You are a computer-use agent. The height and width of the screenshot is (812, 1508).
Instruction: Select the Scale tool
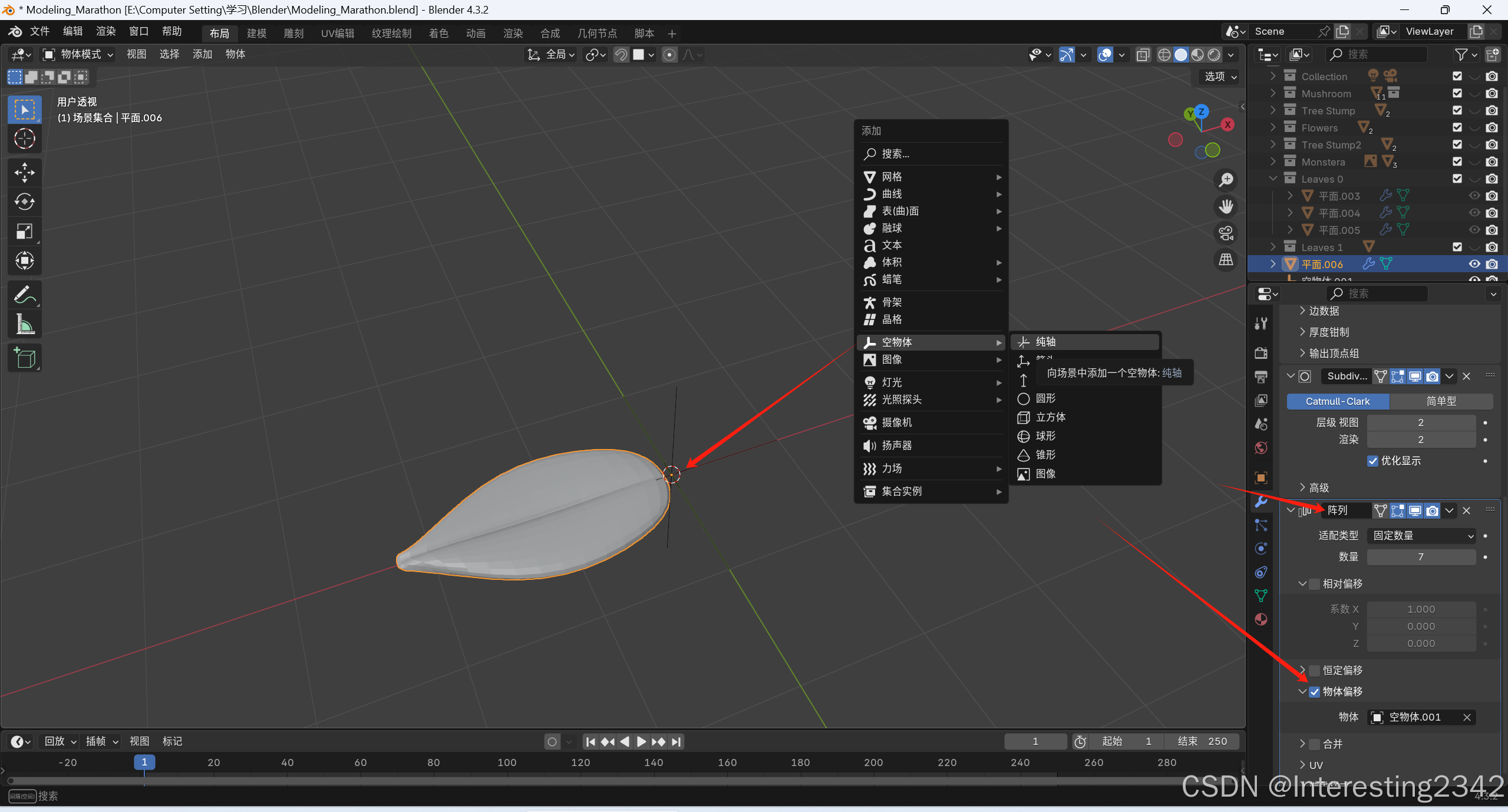[24, 231]
